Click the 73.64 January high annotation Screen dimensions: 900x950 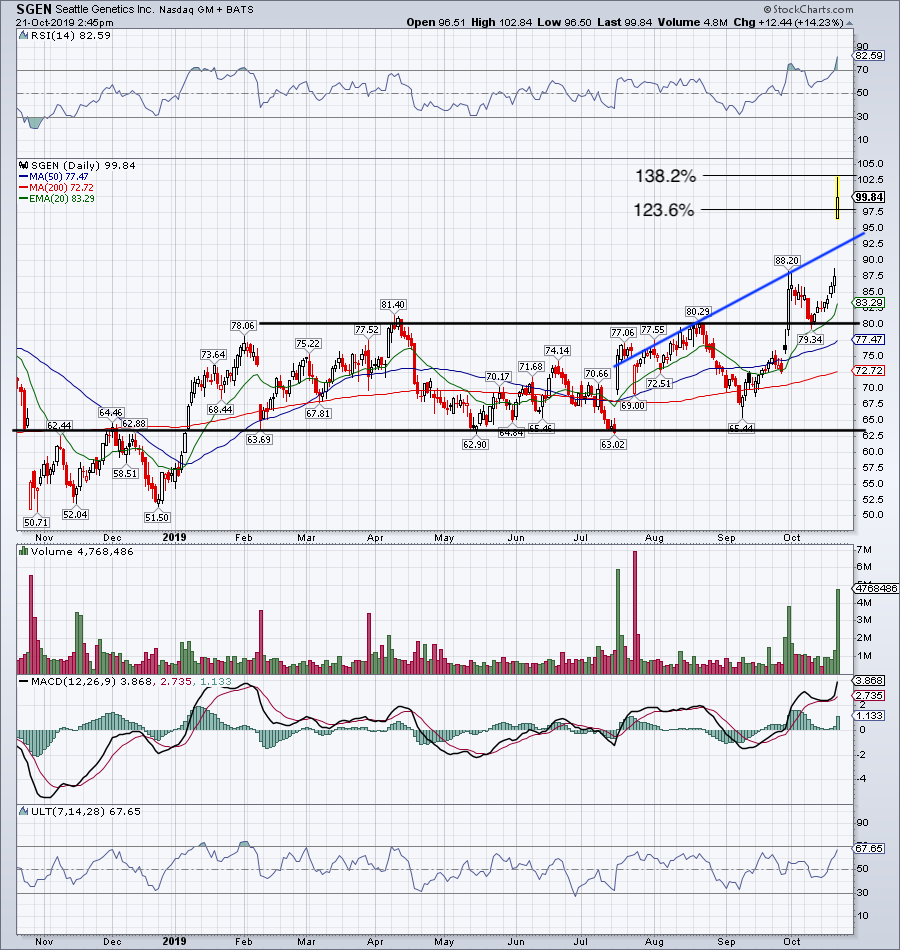[213, 354]
